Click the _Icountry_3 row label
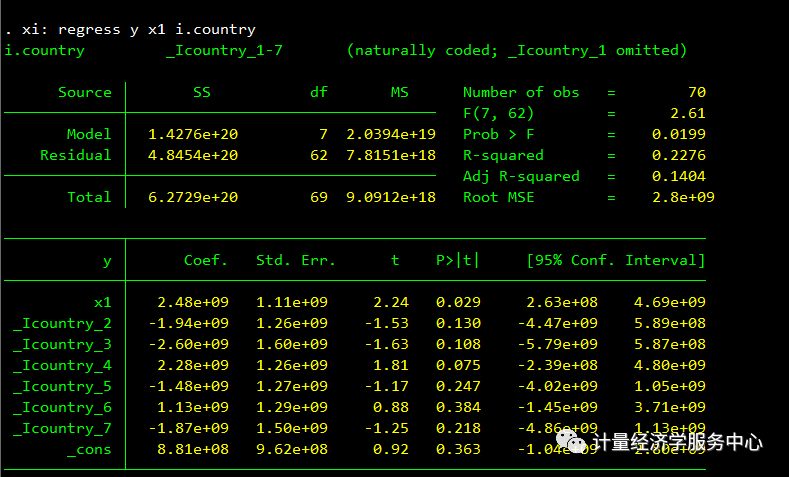Viewport: 789px width, 477px height. click(62, 345)
